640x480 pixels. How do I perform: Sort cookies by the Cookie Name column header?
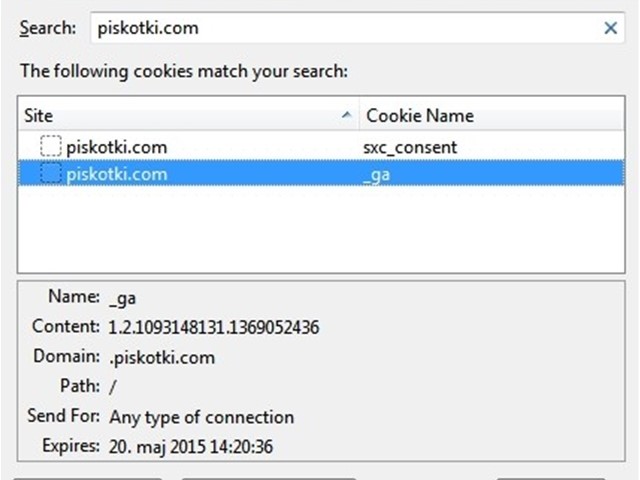click(492, 115)
